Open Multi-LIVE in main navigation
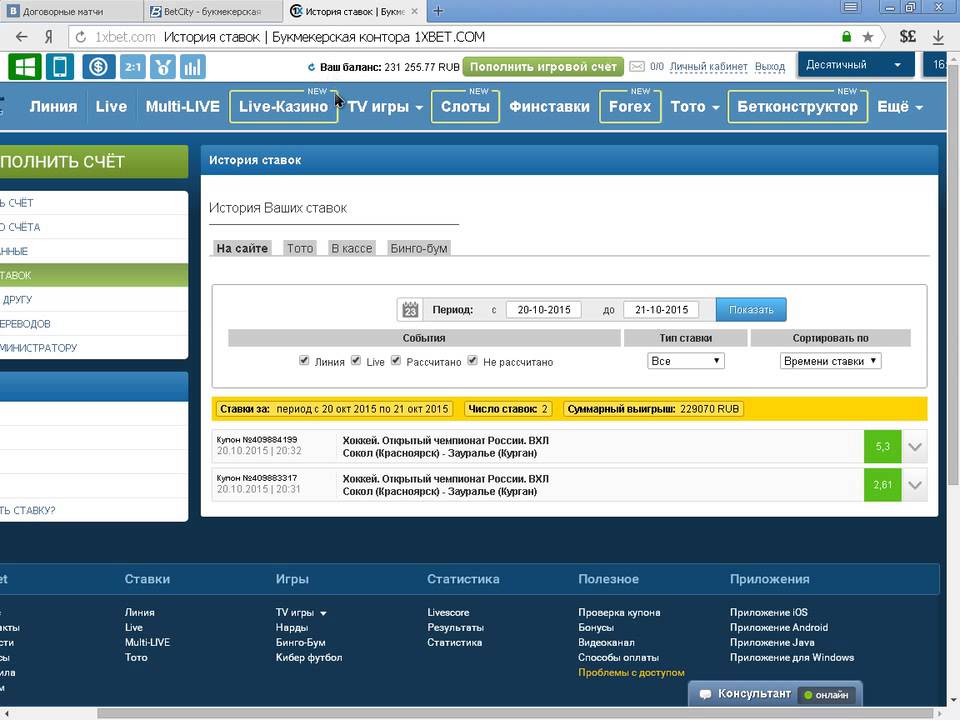The image size is (960, 720). click(x=182, y=107)
